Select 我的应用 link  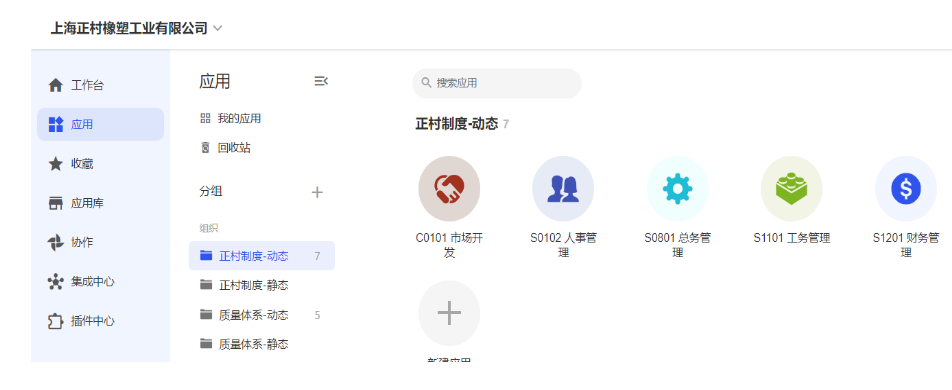pos(231,118)
